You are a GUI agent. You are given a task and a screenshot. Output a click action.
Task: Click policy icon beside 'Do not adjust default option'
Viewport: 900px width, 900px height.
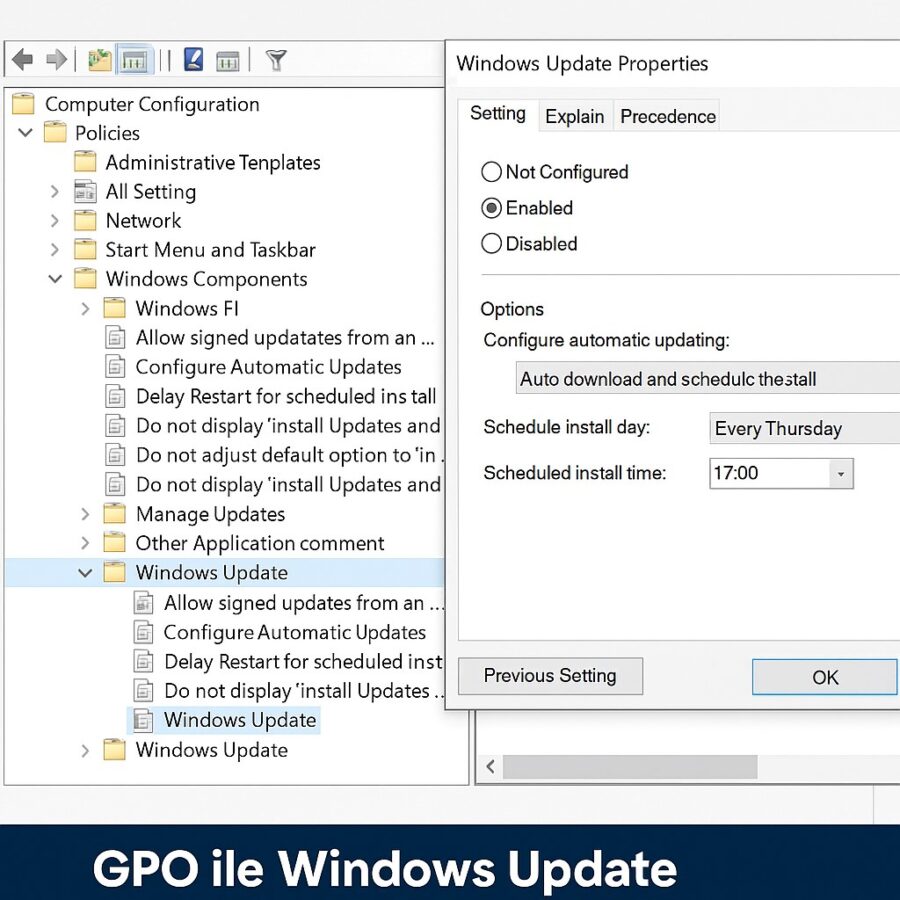point(115,455)
